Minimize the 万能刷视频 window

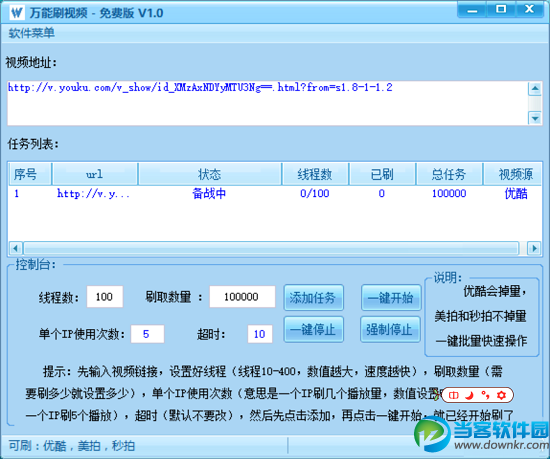click(472, 9)
